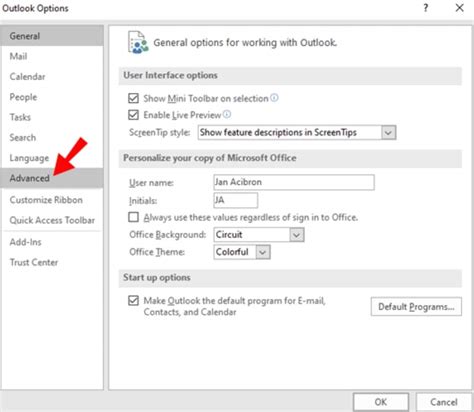Select People in the sidebar
Image resolution: width=474 pixels, height=412 pixels.
pos(52,97)
